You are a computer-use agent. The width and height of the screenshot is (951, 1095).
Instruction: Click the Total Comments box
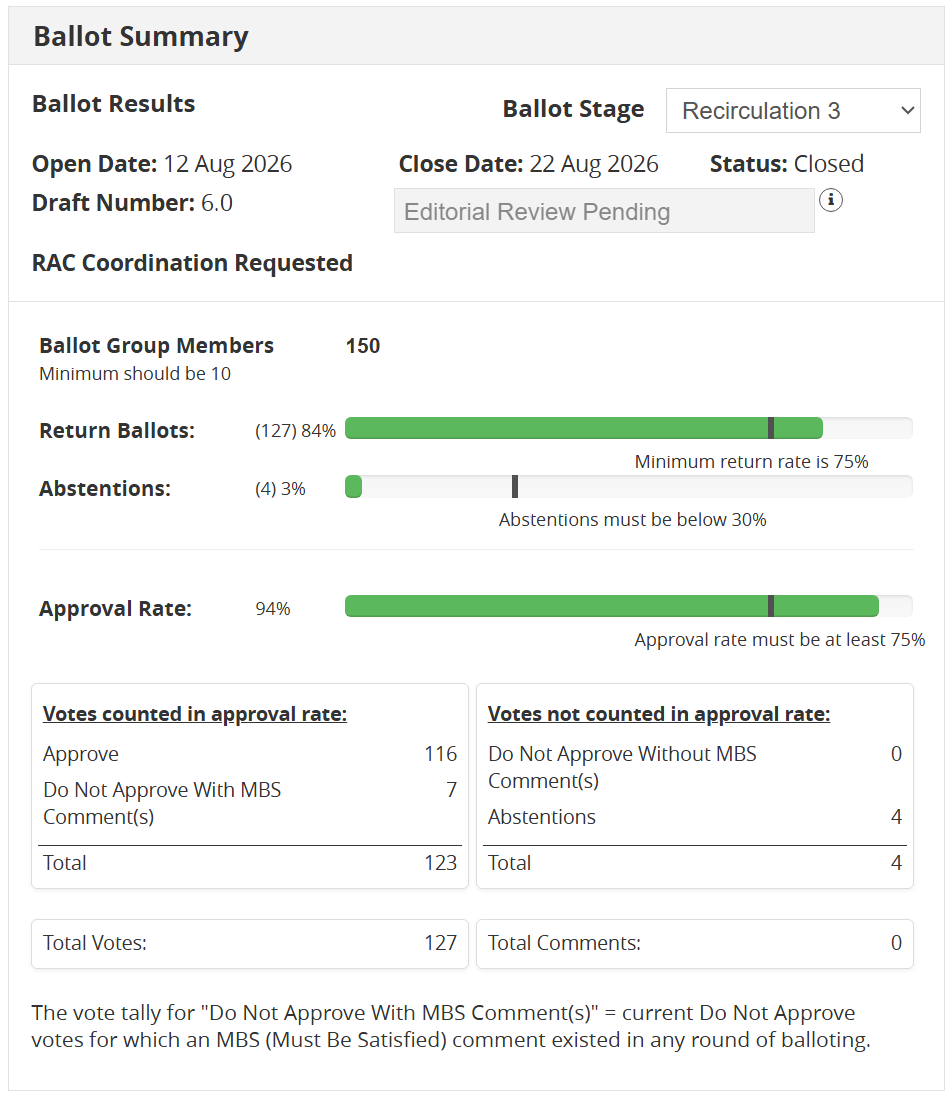pos(694,943)
